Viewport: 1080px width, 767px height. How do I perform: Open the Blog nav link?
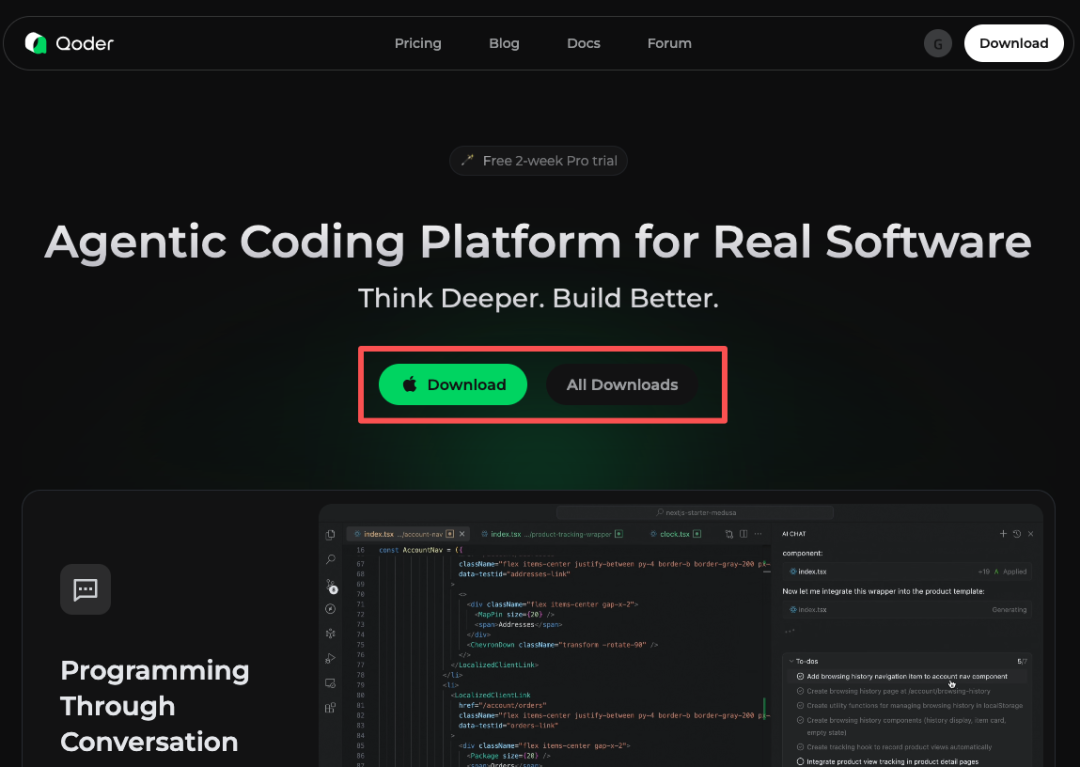click(x=504, y=43)
